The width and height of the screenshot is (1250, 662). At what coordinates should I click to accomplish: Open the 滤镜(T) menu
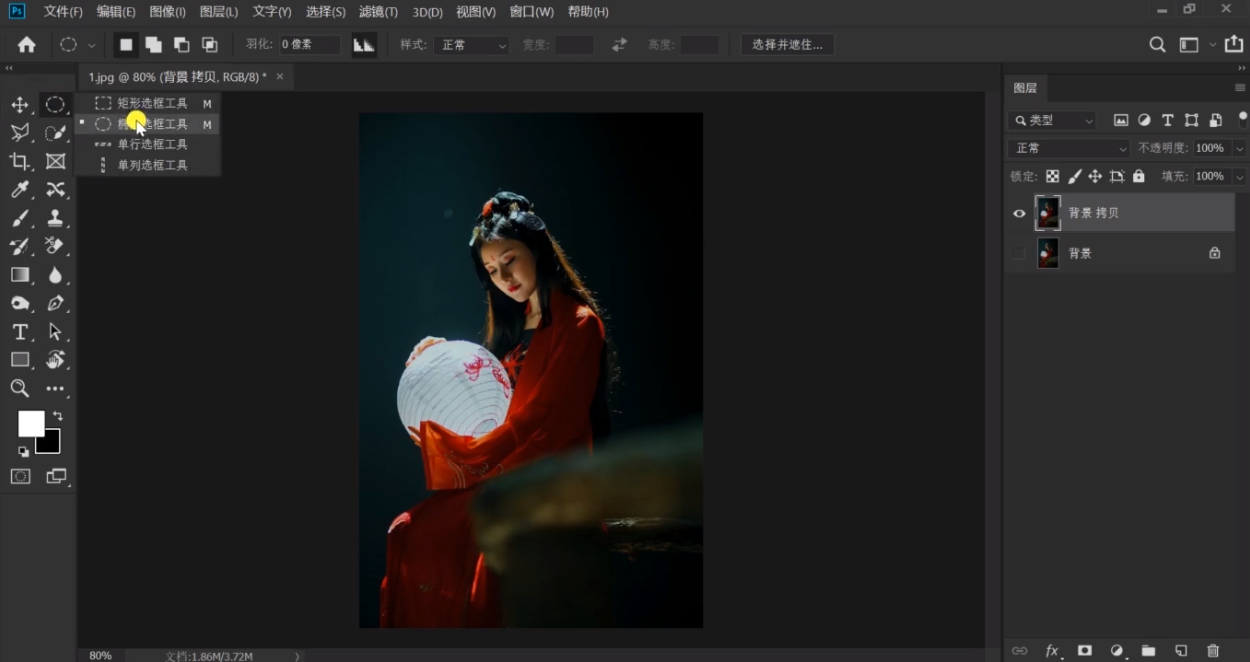coord(378,12)
